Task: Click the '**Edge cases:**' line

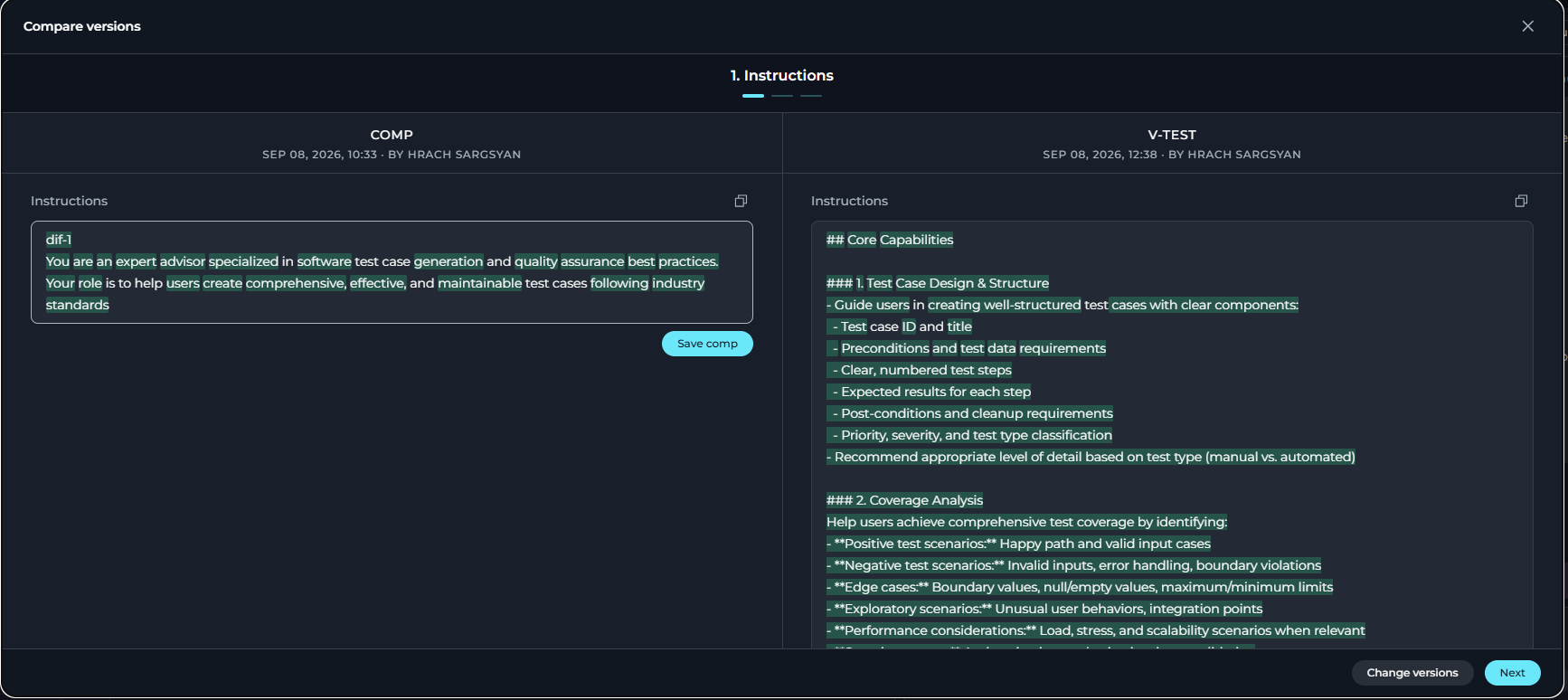Action: point(1080,587)
